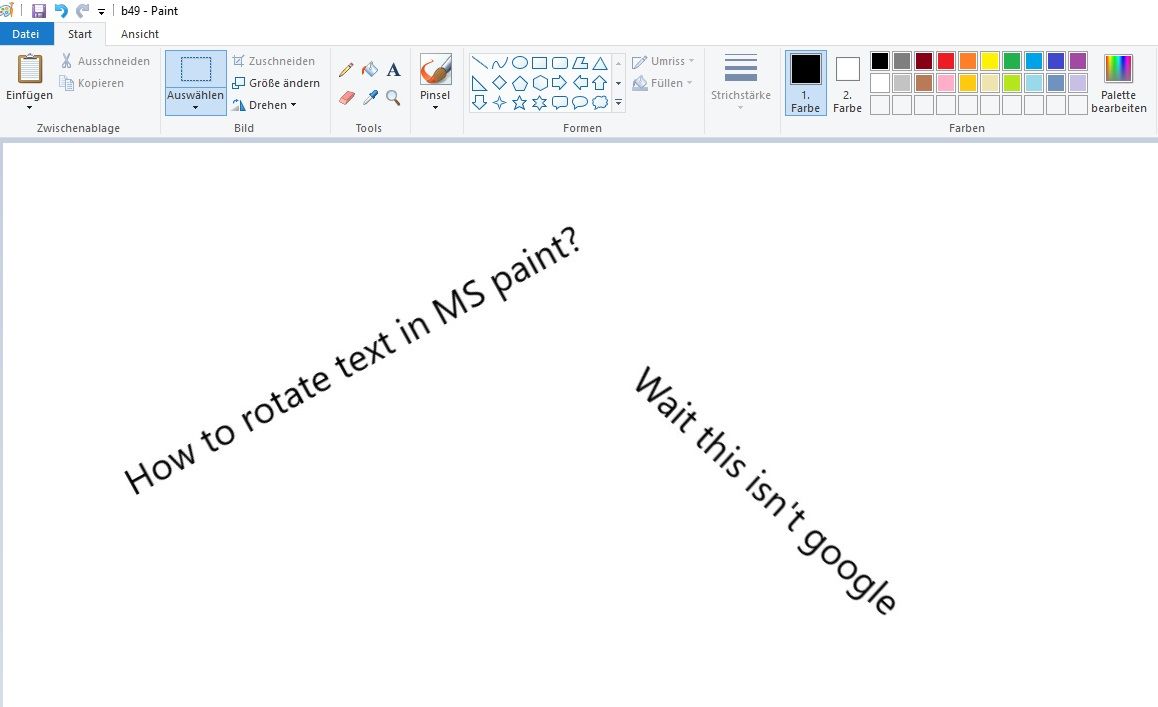This screenshot has height=707, width=1158.
Task: Open the Quick Access Toolbar customize arrow
Action: [x=101, y=11]
